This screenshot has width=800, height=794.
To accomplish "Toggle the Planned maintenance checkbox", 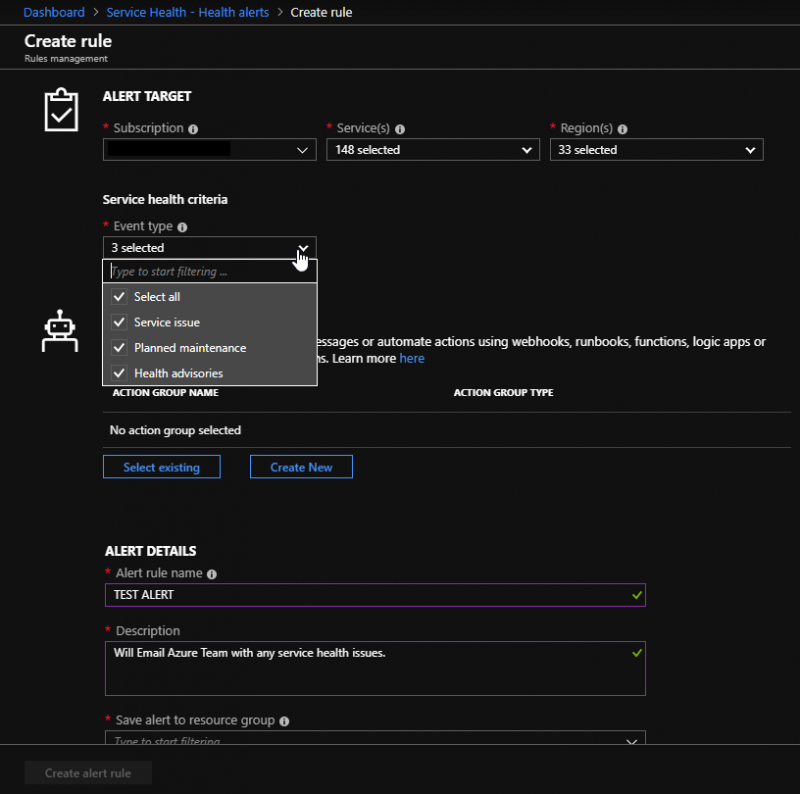I will 120,346.
